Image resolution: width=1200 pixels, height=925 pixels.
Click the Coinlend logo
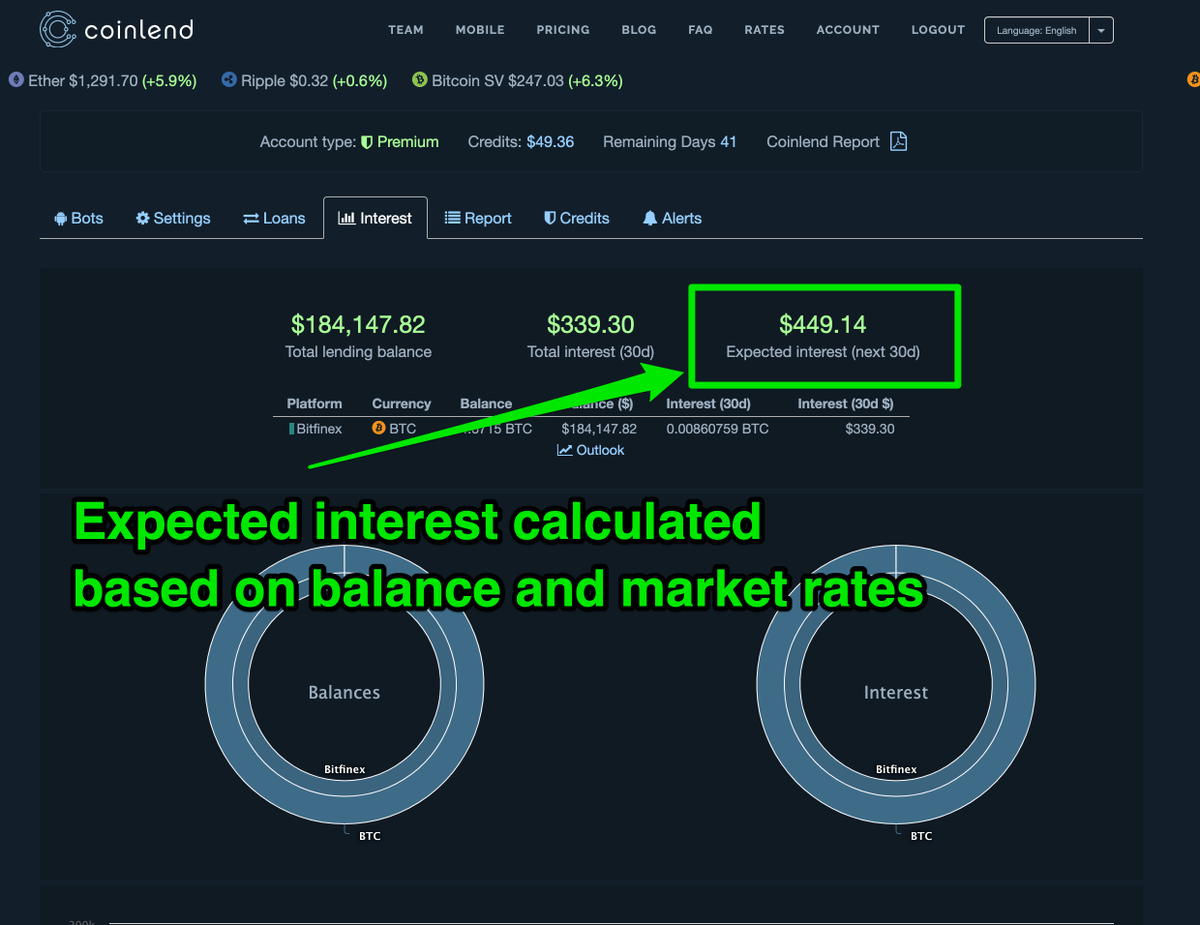[x=116, y=29]
